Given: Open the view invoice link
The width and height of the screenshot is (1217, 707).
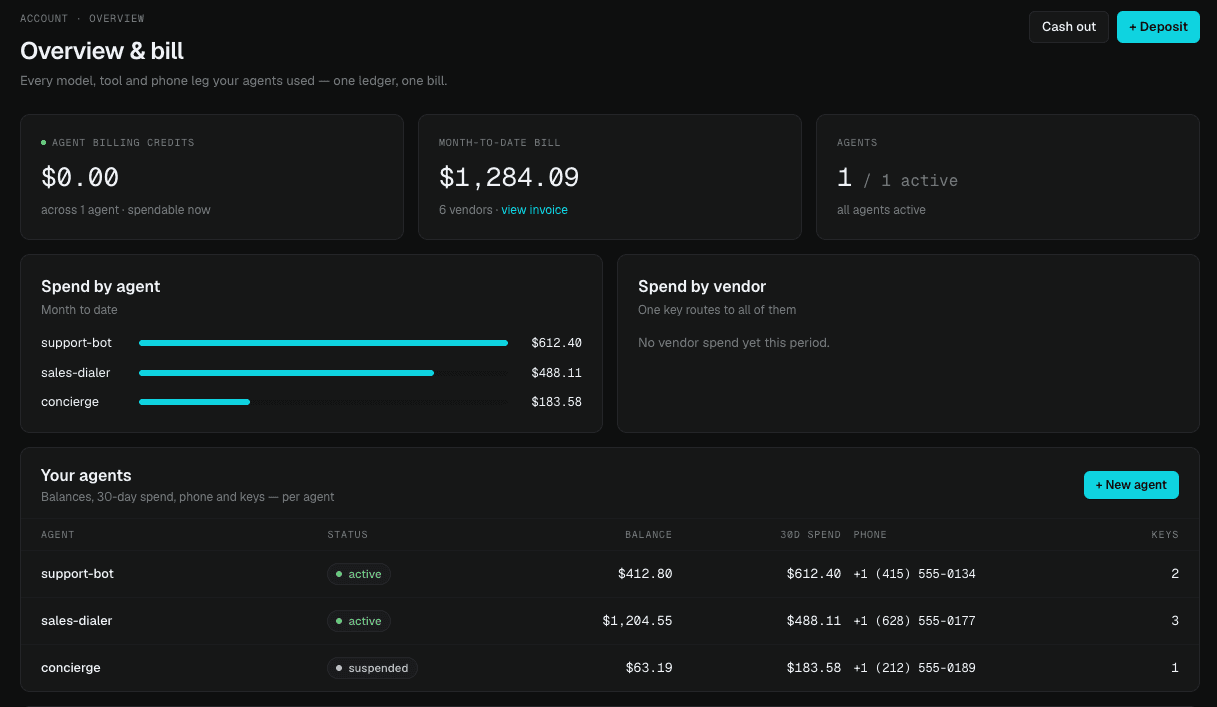Looking at the screenshot, I should pos(534,210).
